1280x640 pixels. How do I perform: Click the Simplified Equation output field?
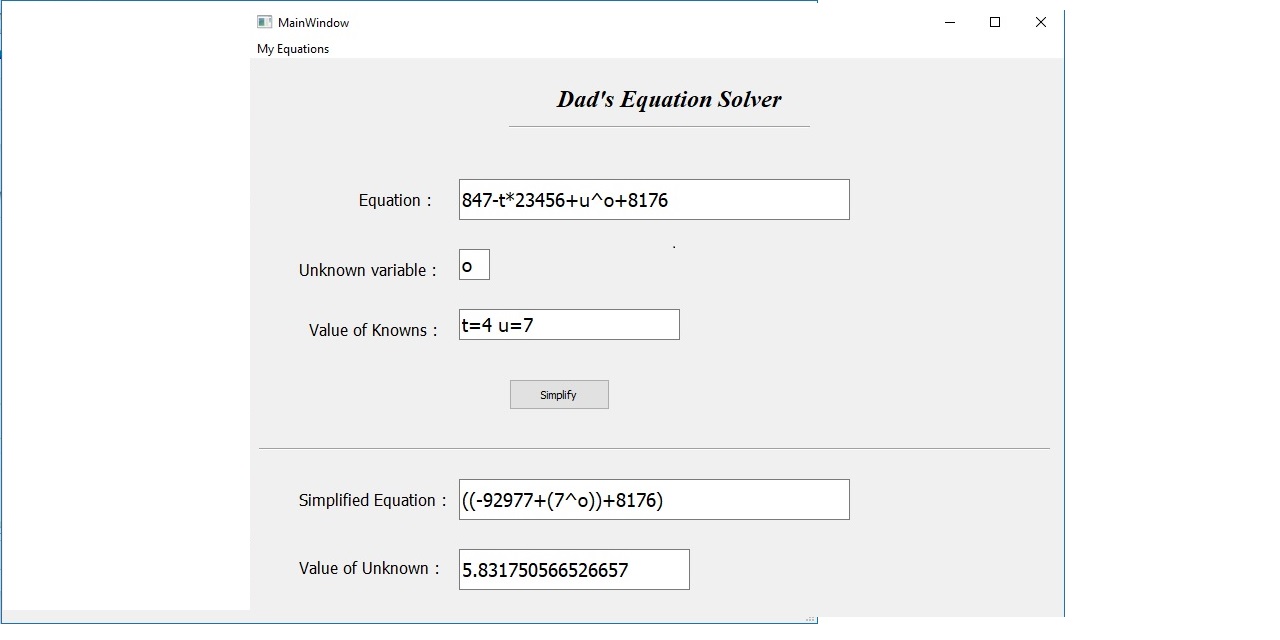click(654, 500)
